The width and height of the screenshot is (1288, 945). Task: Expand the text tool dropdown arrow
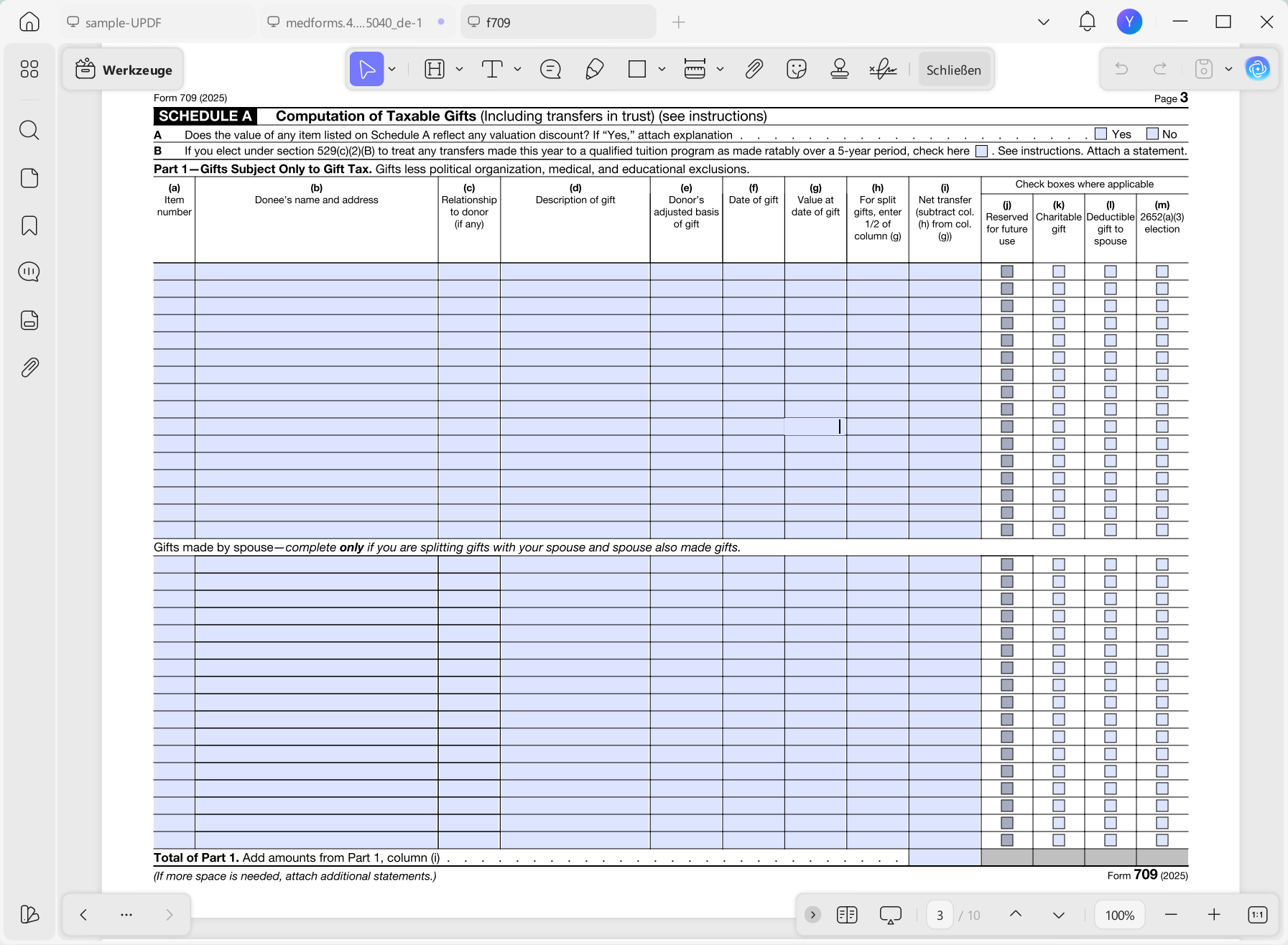[x=517, y=69]
